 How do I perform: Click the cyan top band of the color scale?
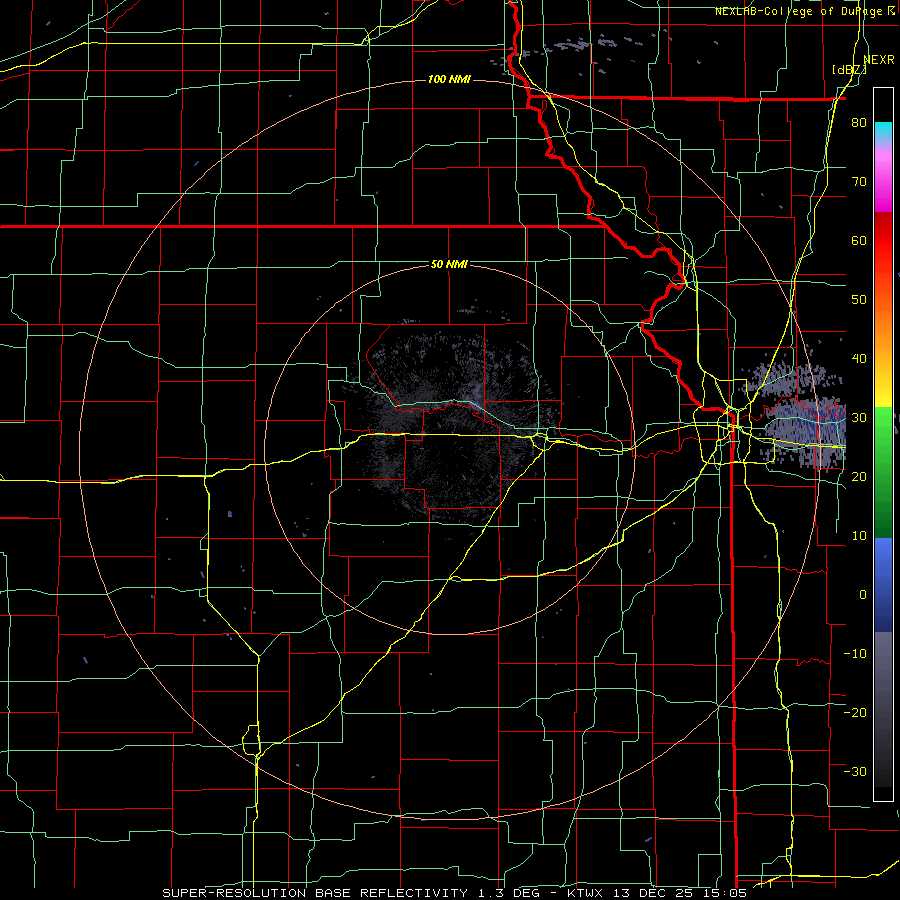883,131
